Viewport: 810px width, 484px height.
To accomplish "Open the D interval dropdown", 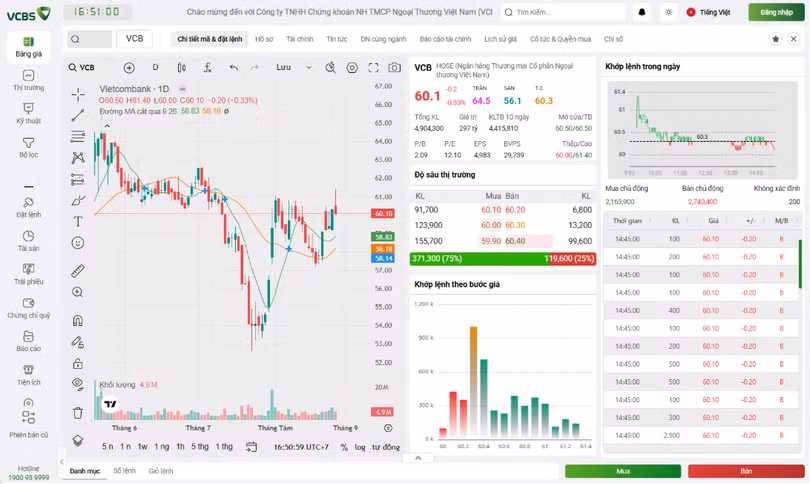I will (x=155, y=67).
